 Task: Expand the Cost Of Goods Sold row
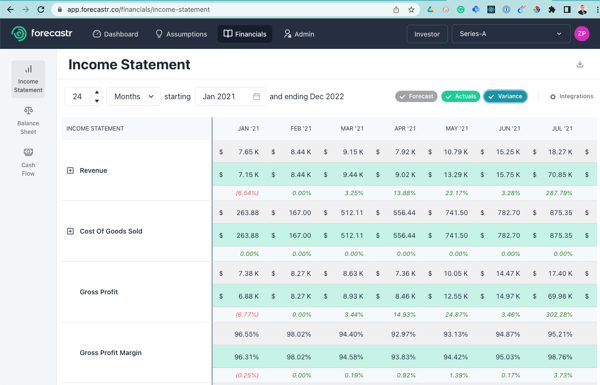(70, 231)
